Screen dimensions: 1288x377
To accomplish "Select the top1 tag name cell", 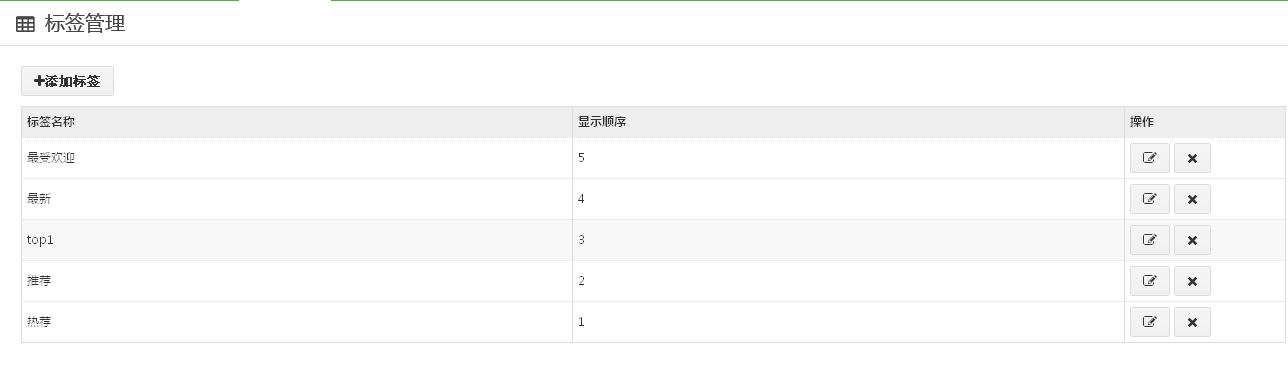I will (x=297, y=240).
